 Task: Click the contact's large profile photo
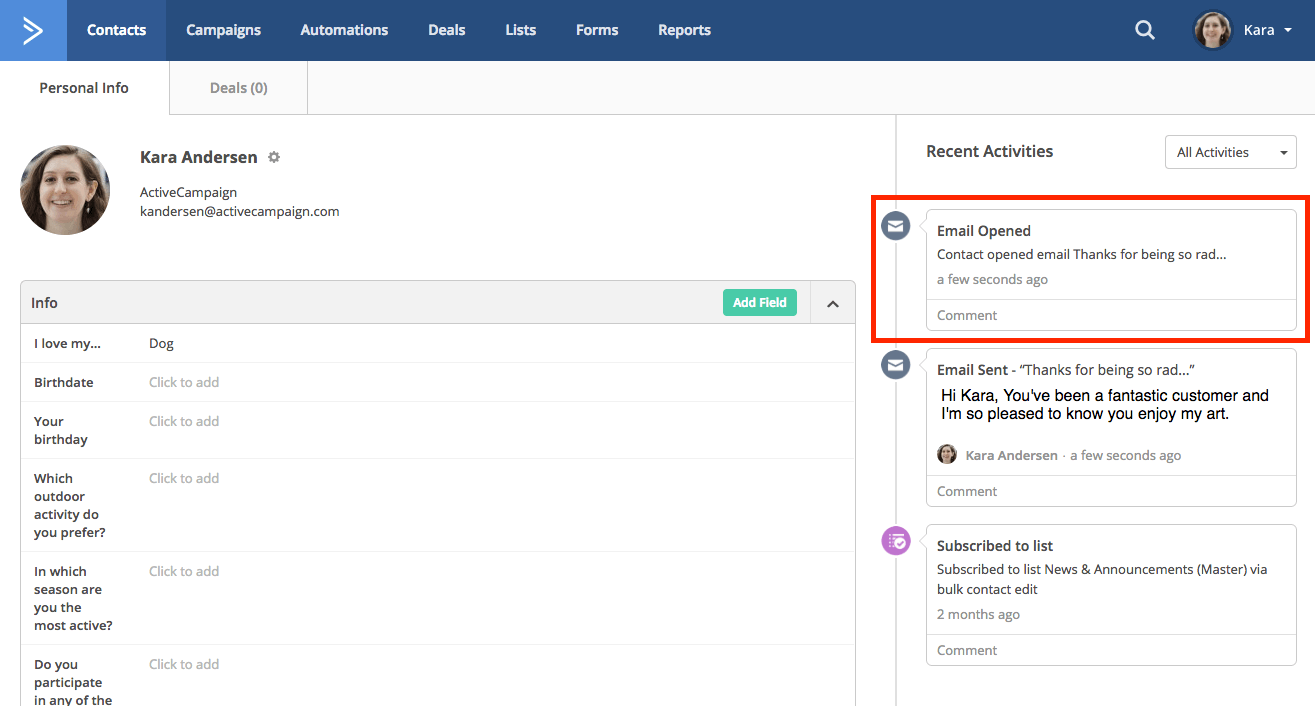(x=64, y=190)
